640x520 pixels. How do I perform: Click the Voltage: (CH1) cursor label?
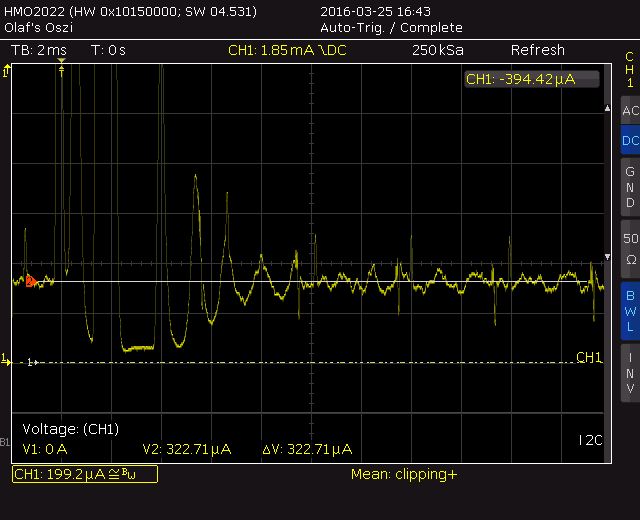pyautogui.click(x=71, y=429)
